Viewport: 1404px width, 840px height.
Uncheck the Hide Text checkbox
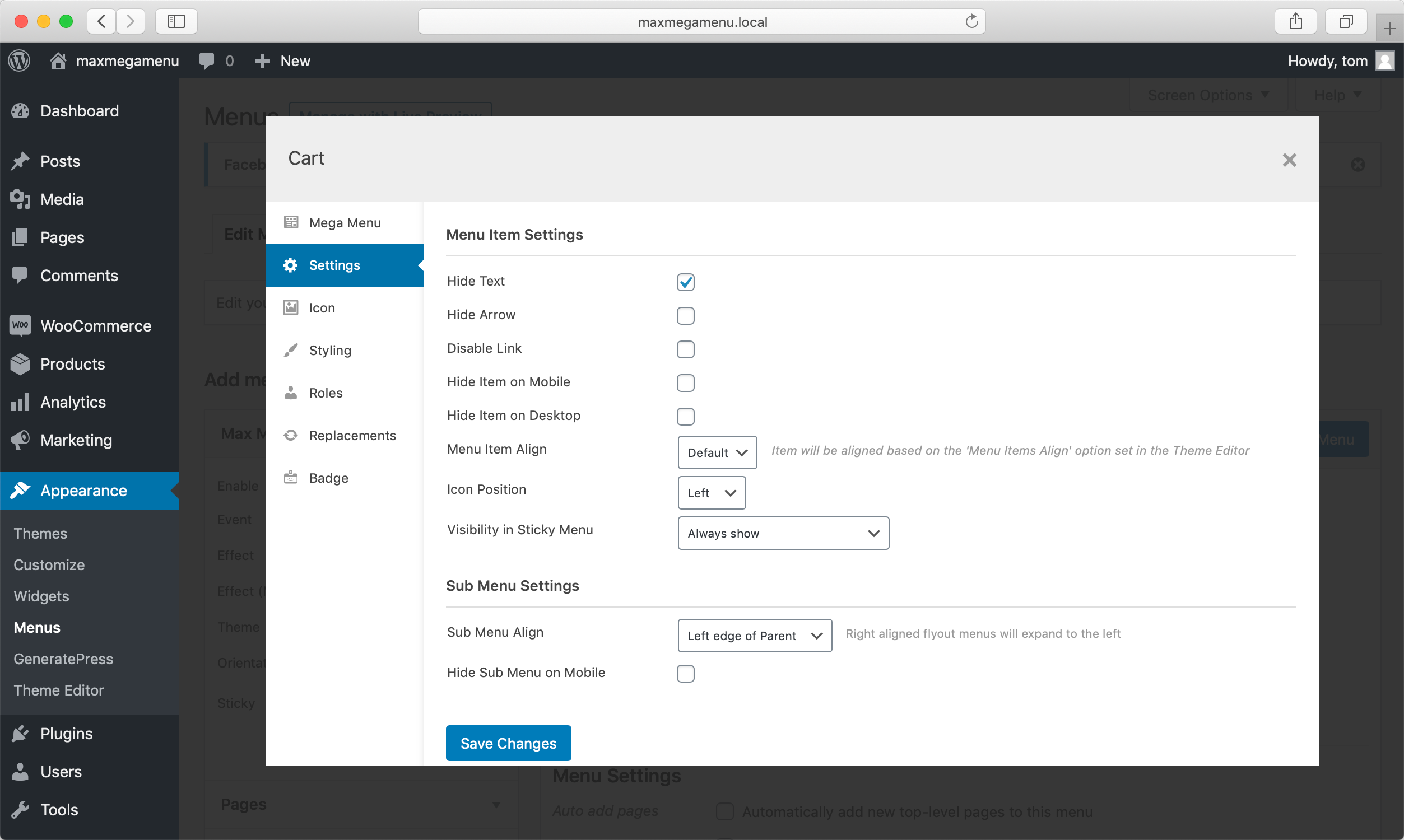click(x=686, y=282)
